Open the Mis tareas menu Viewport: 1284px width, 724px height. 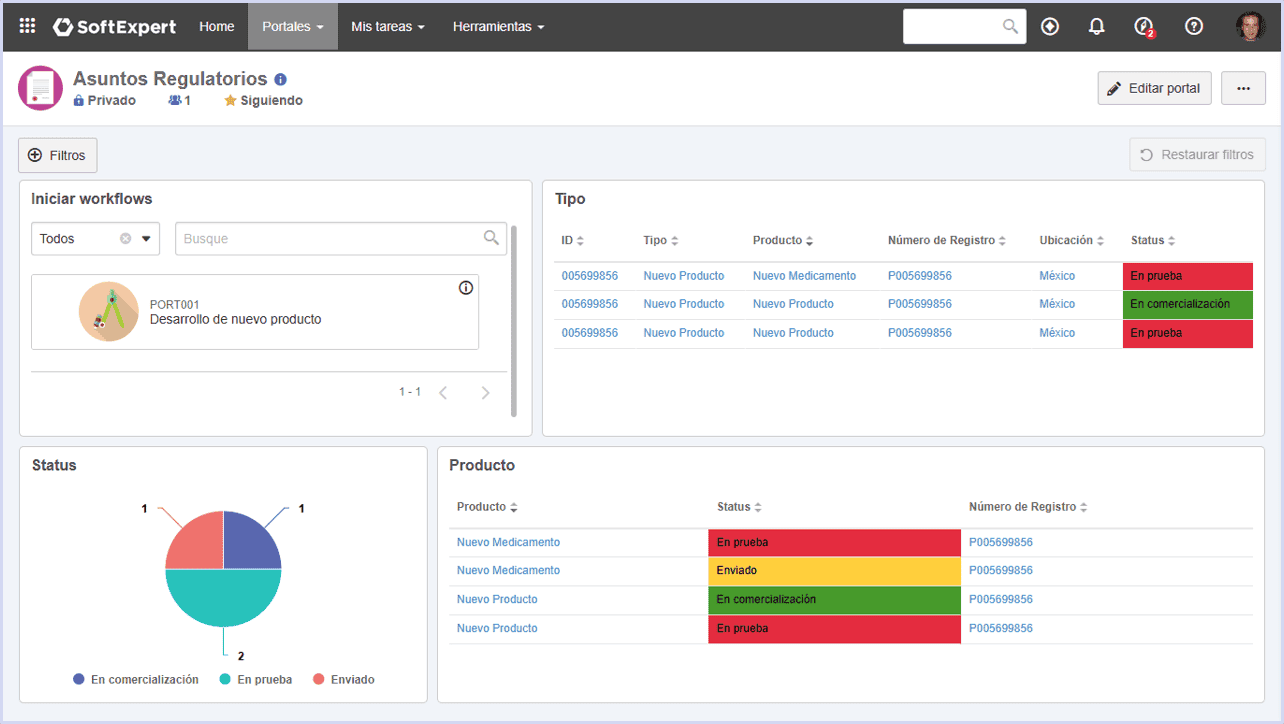[388, 27]
